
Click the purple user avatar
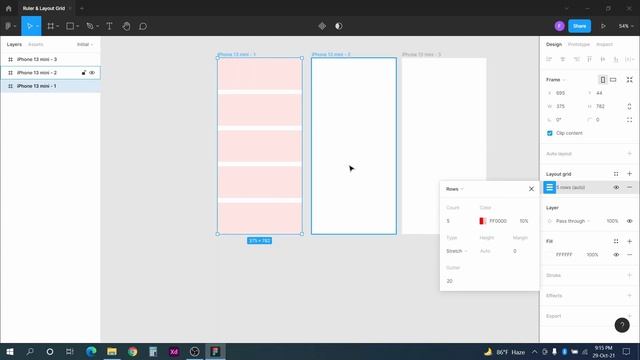[560, 26]
